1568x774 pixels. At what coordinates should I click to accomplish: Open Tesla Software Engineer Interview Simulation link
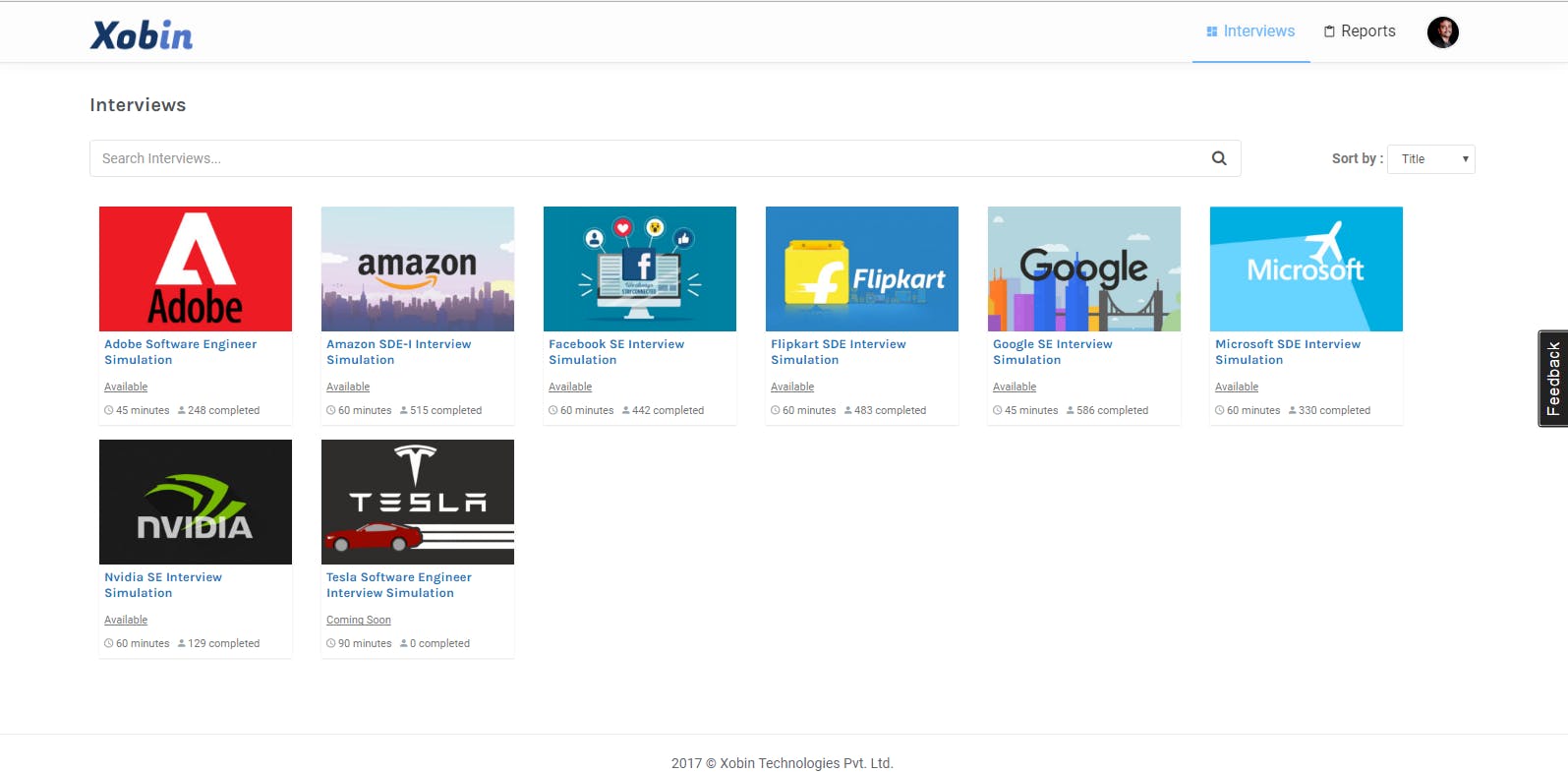coord(399,585)
